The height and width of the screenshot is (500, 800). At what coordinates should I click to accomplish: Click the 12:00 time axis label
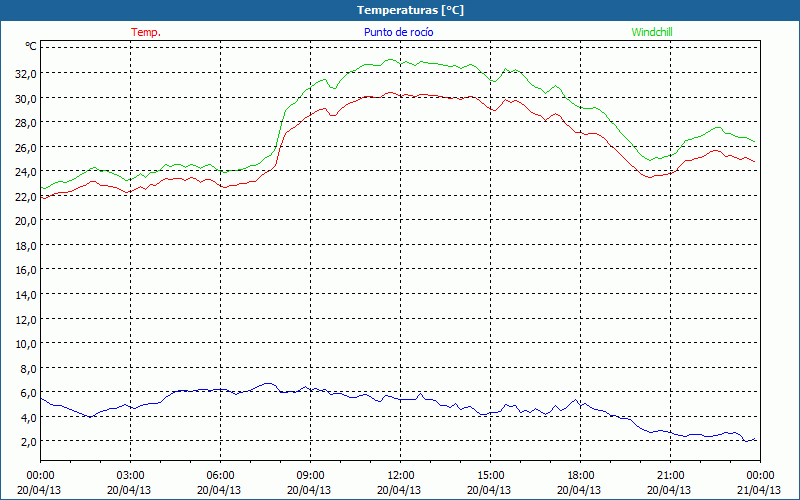tap(401, 476)
